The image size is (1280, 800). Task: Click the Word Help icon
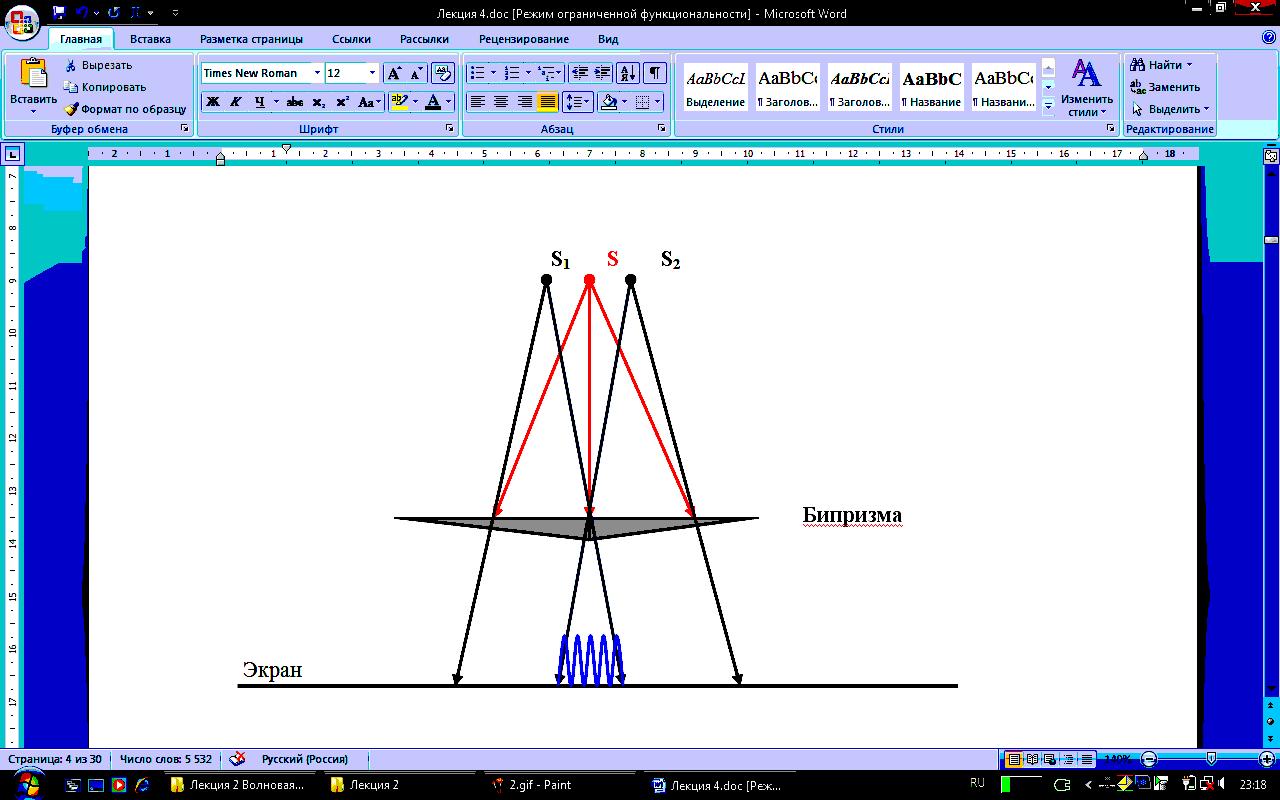pos(1268,38)
